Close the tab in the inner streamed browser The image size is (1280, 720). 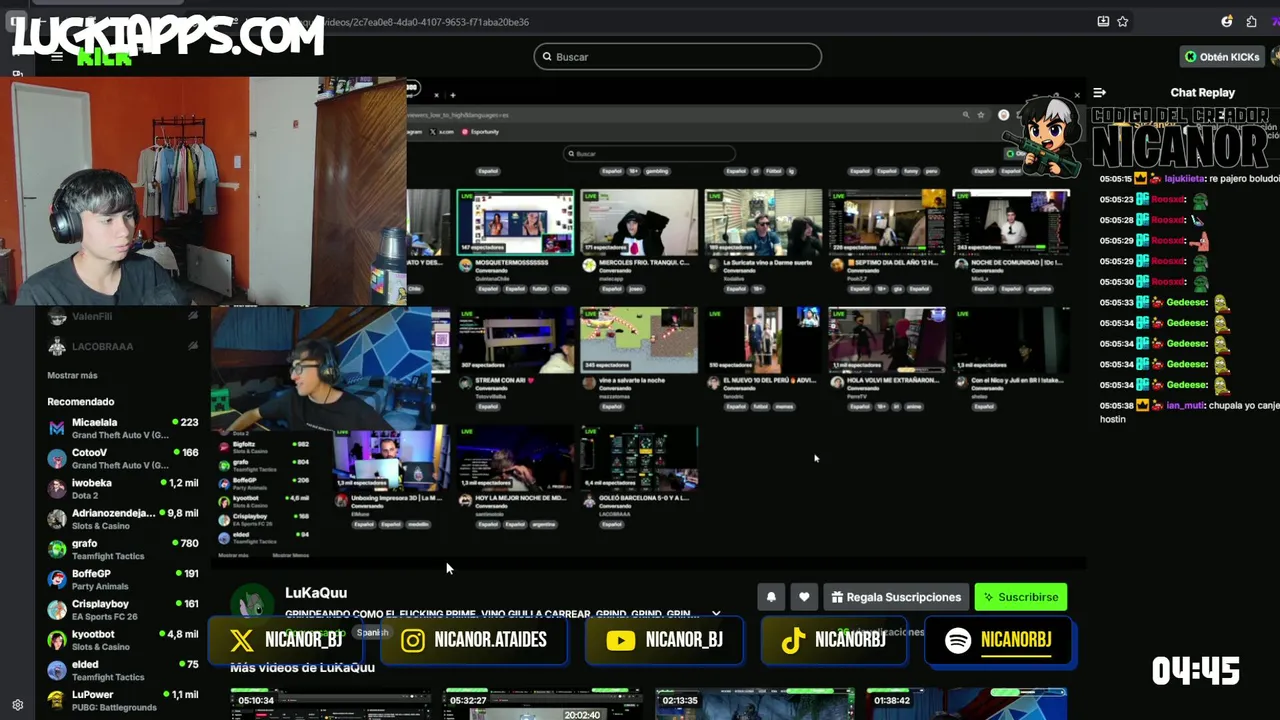436,95
